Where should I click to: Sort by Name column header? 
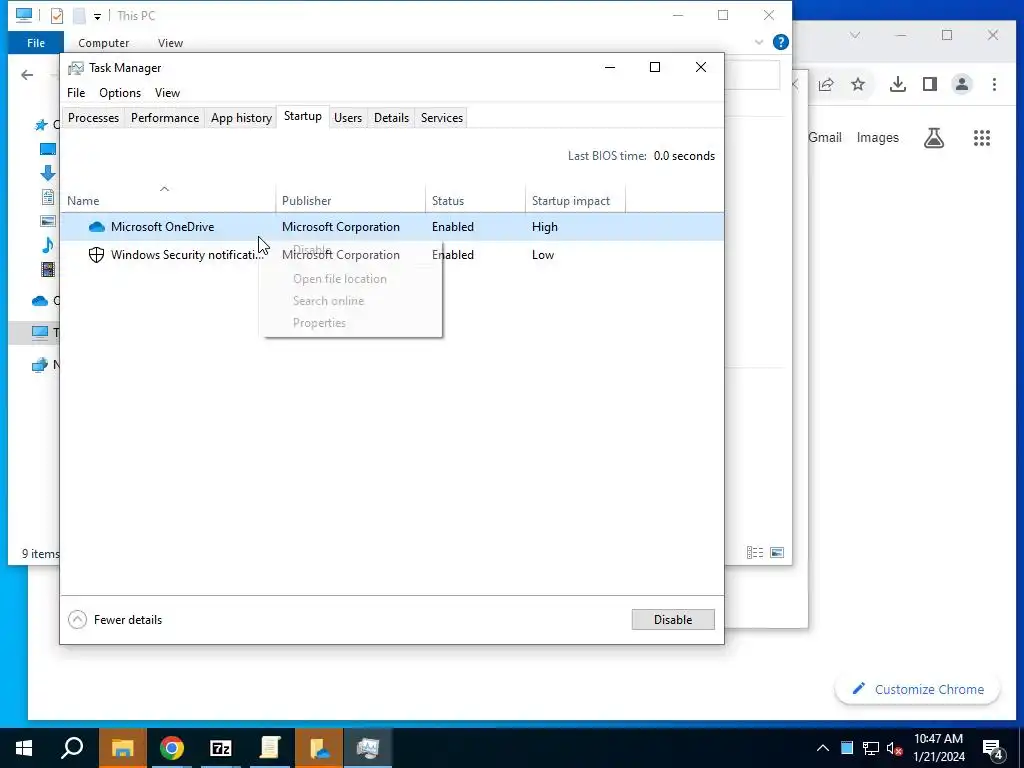tap(168, 200)
